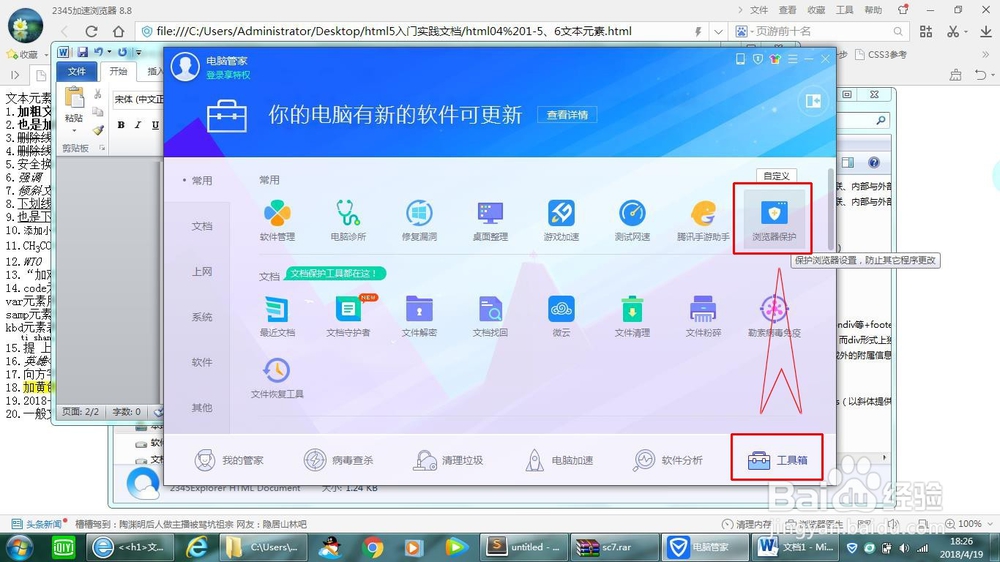This screenshot has width=1000, height=562.
Task: Open the 电脑管家 menu hamburger icon
Action: pos(792,59)
